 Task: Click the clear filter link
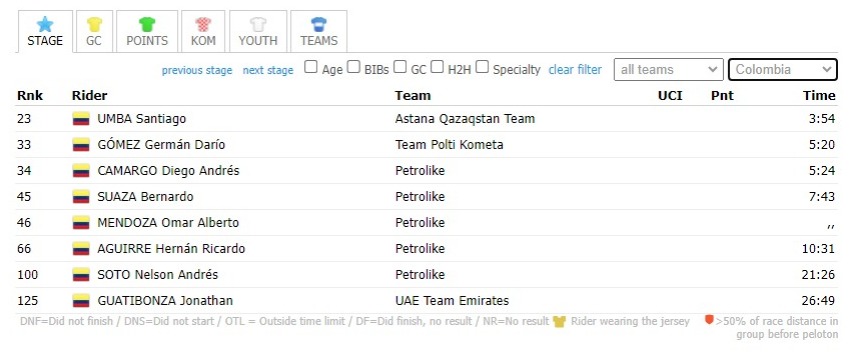tap(575, 70)
